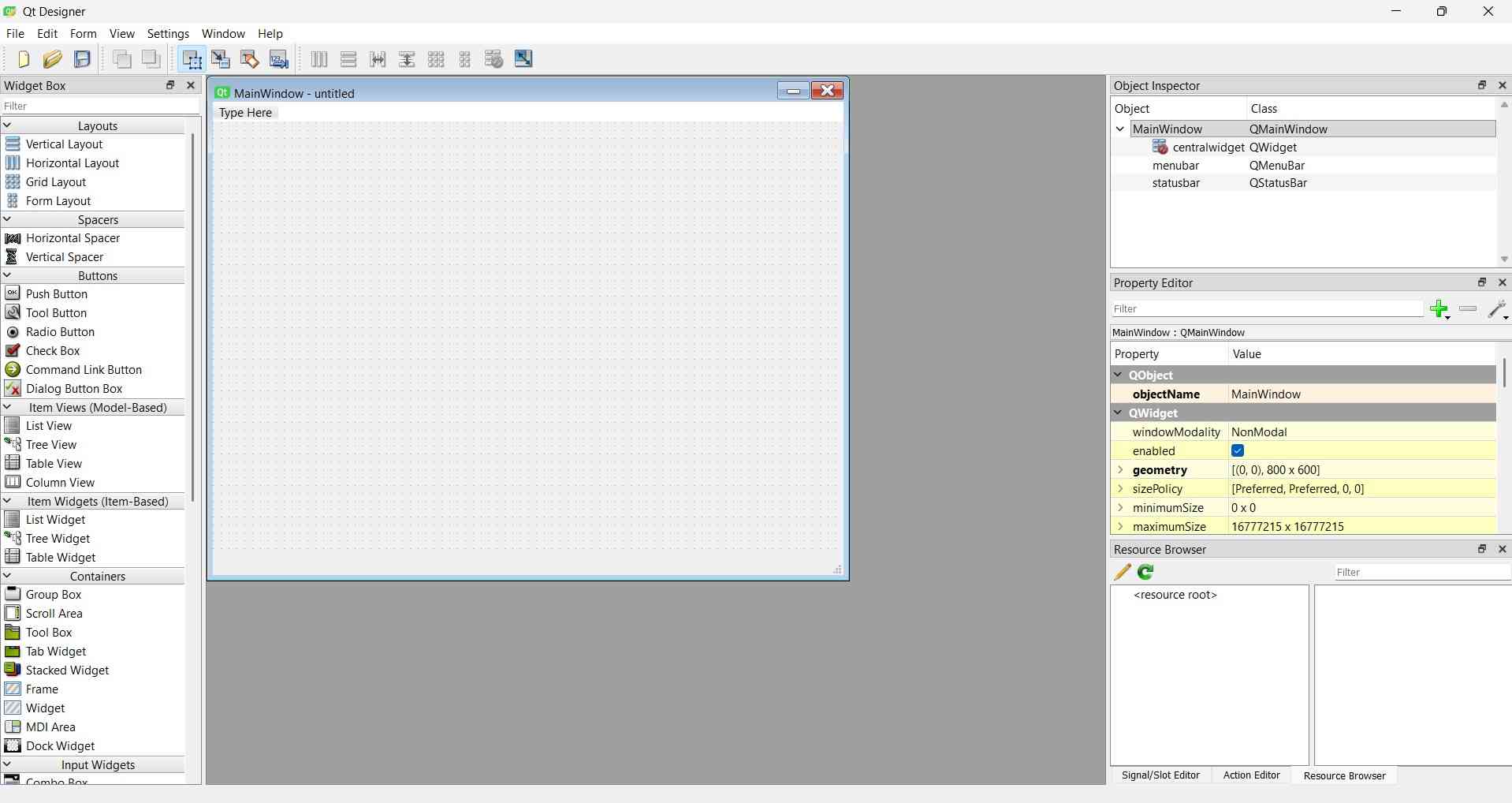Click the Object Inspector scroll down arrow
Image resolution: width=1512 pixels, height=803 pixels.
(1504, 260)
